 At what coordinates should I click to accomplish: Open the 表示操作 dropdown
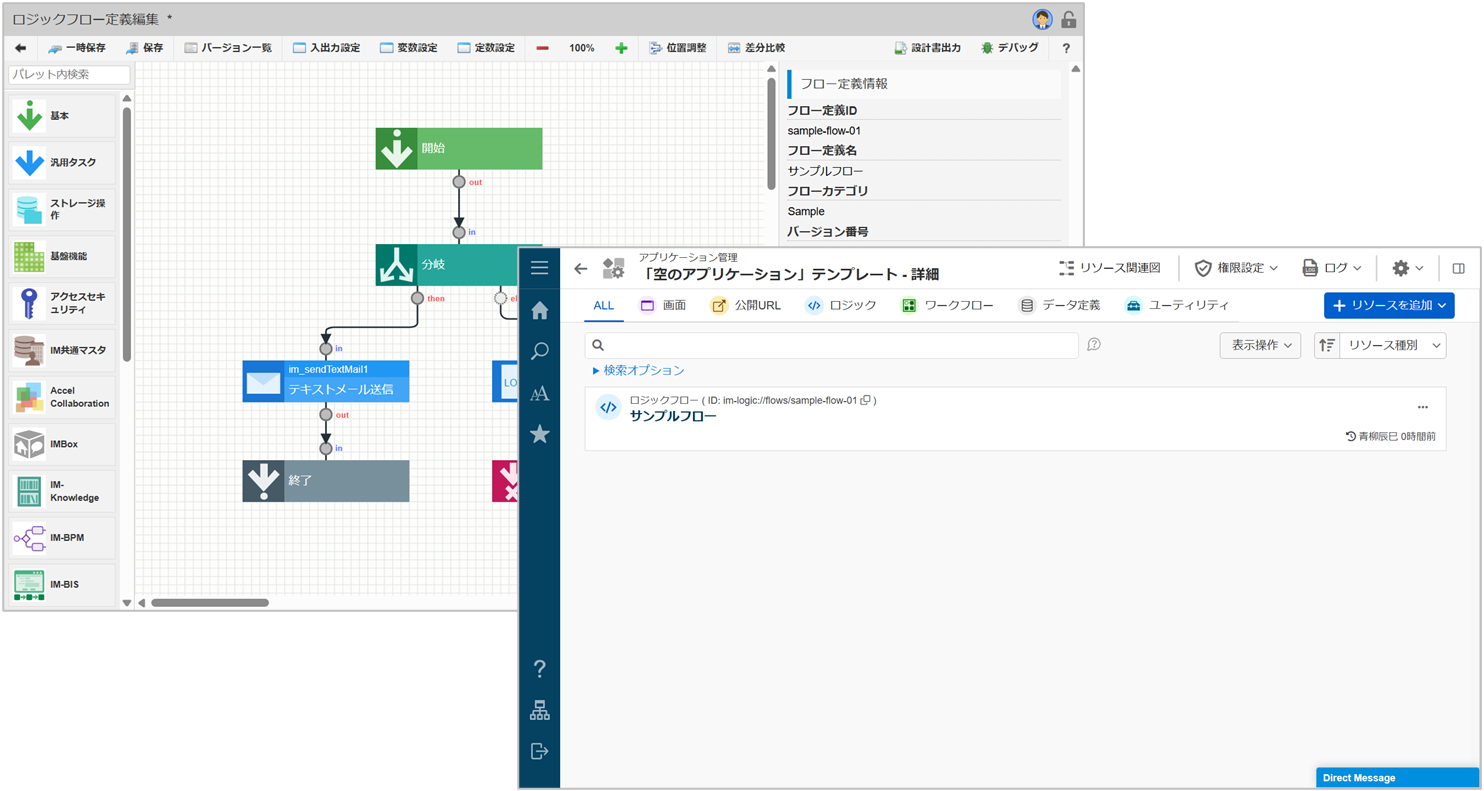pyautogui.click(x=1259, y=345)
